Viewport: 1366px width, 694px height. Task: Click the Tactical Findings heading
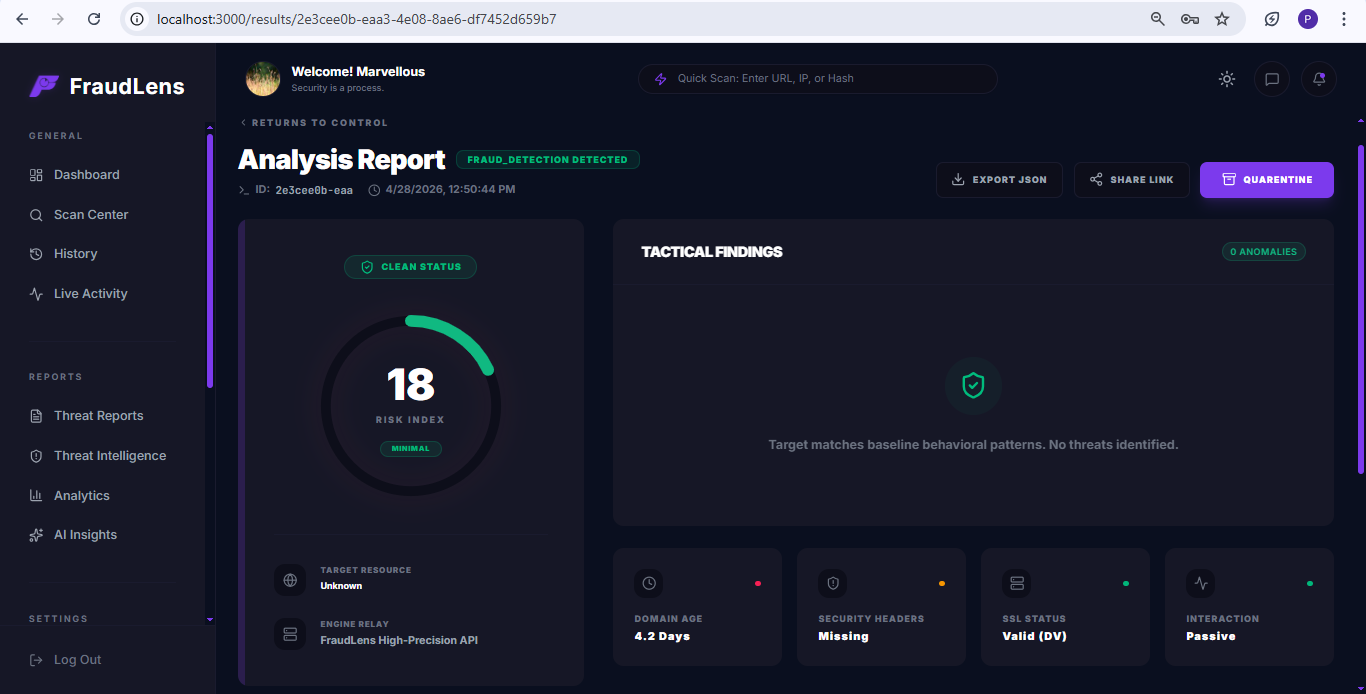pos(712,252)
